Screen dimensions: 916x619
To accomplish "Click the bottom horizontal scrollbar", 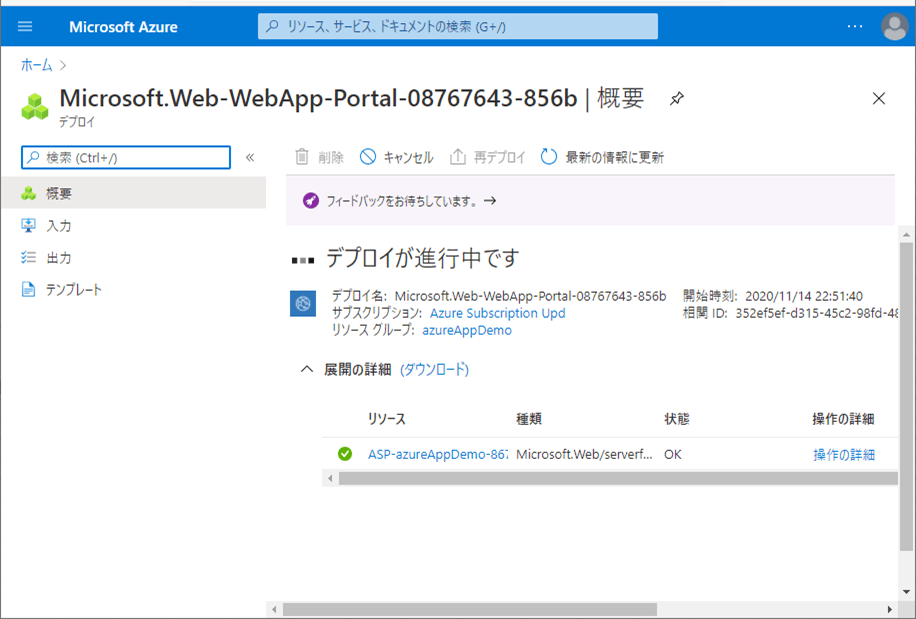I will (470, 609).
